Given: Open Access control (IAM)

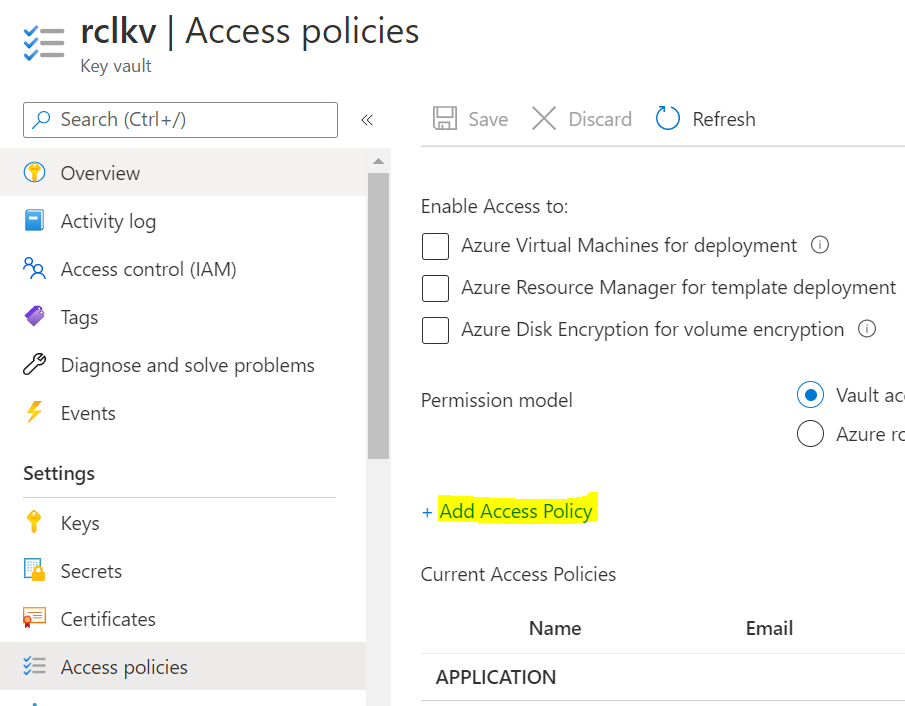Looking at the screenshot, I should coord(183,268).
